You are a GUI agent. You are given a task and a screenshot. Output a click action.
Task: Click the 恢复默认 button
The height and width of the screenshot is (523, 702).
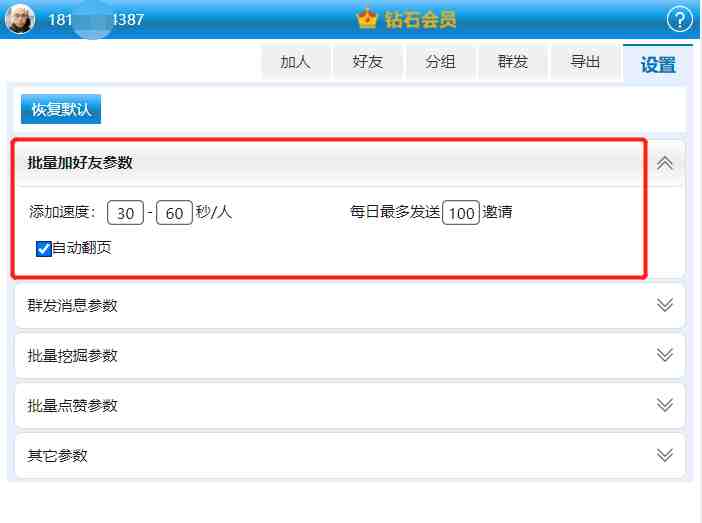point(61,109)
